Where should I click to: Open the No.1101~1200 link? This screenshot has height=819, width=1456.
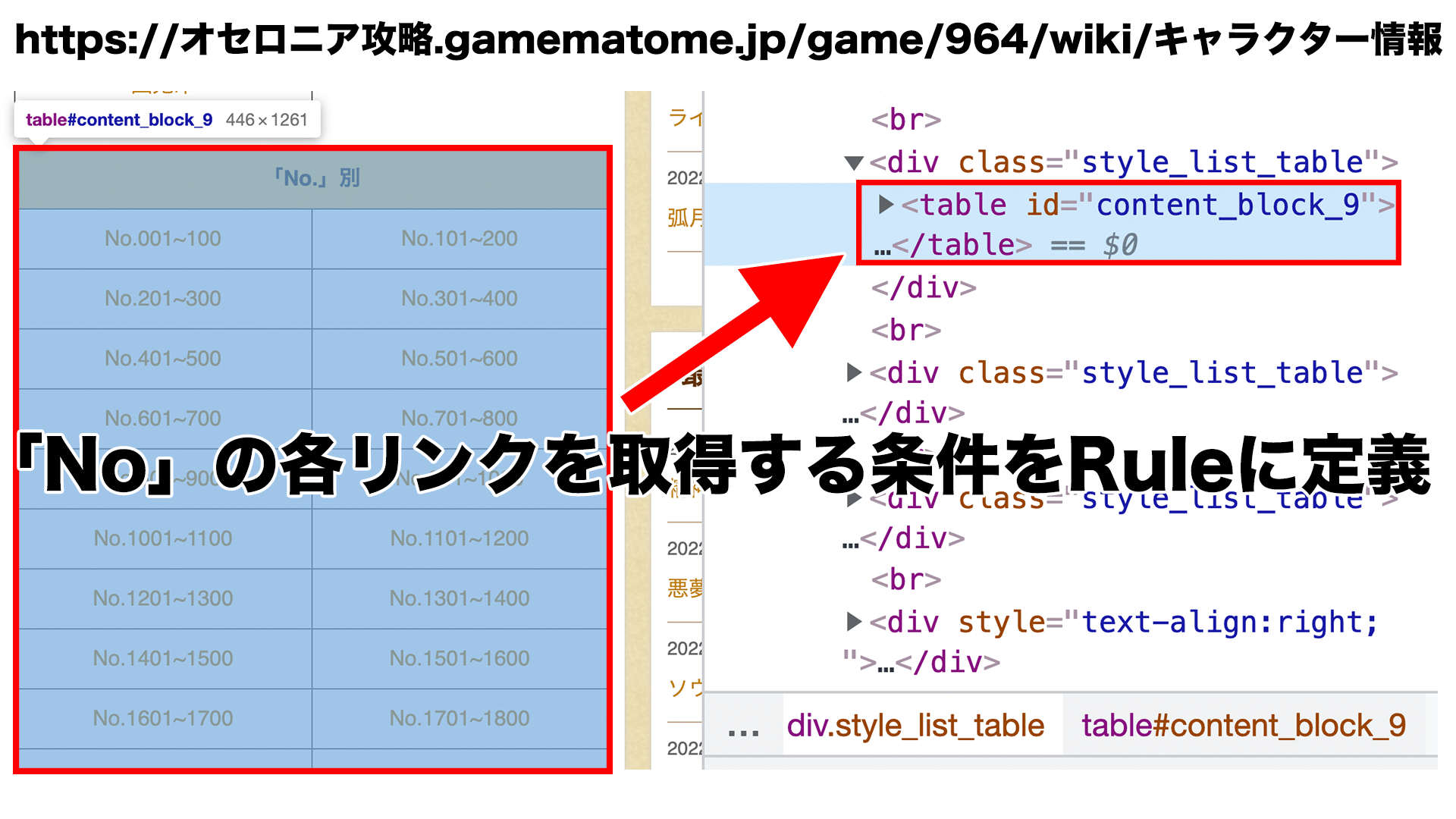point(460,538)
